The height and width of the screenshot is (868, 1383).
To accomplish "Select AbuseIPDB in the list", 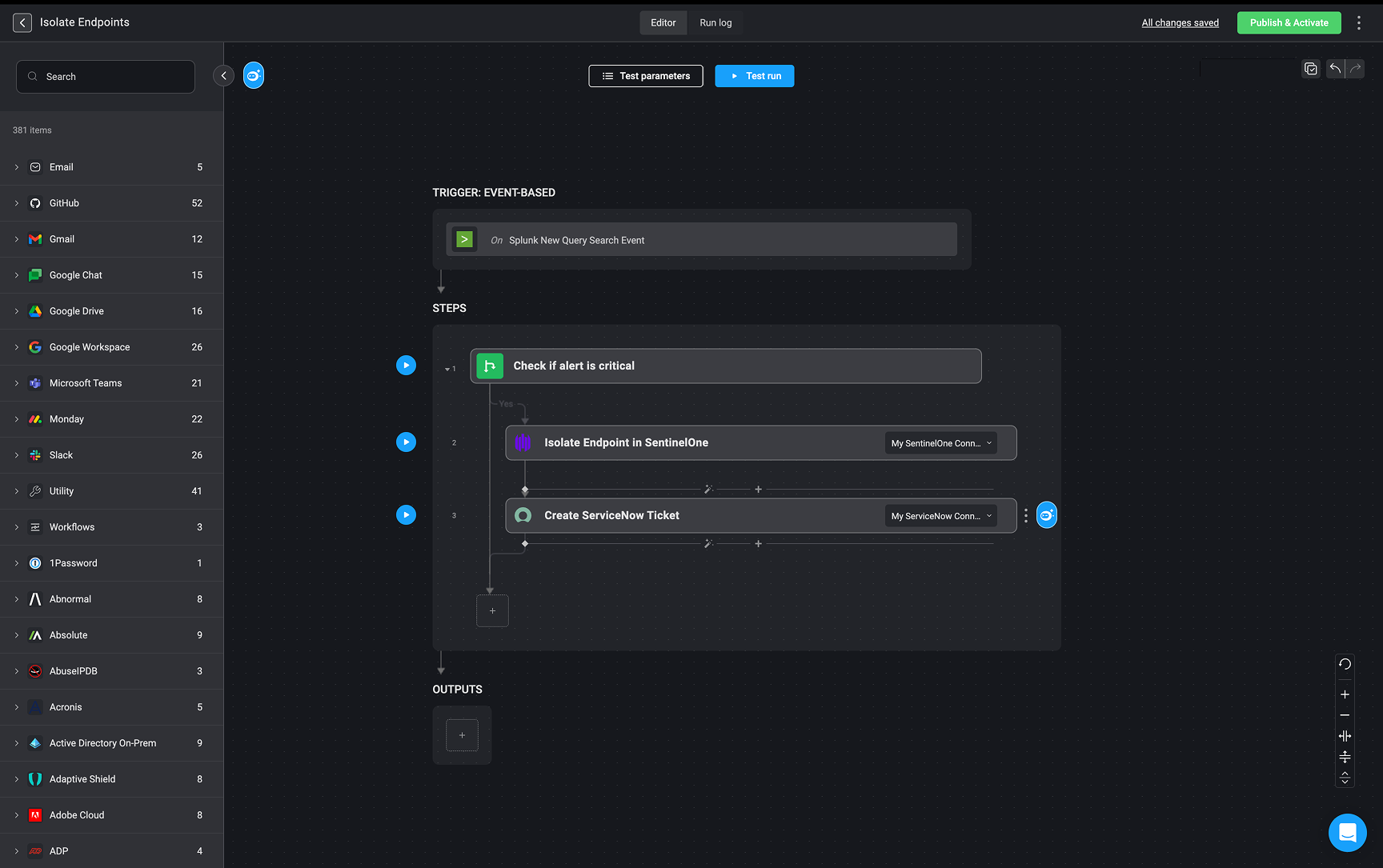I will tap(111, 671).
